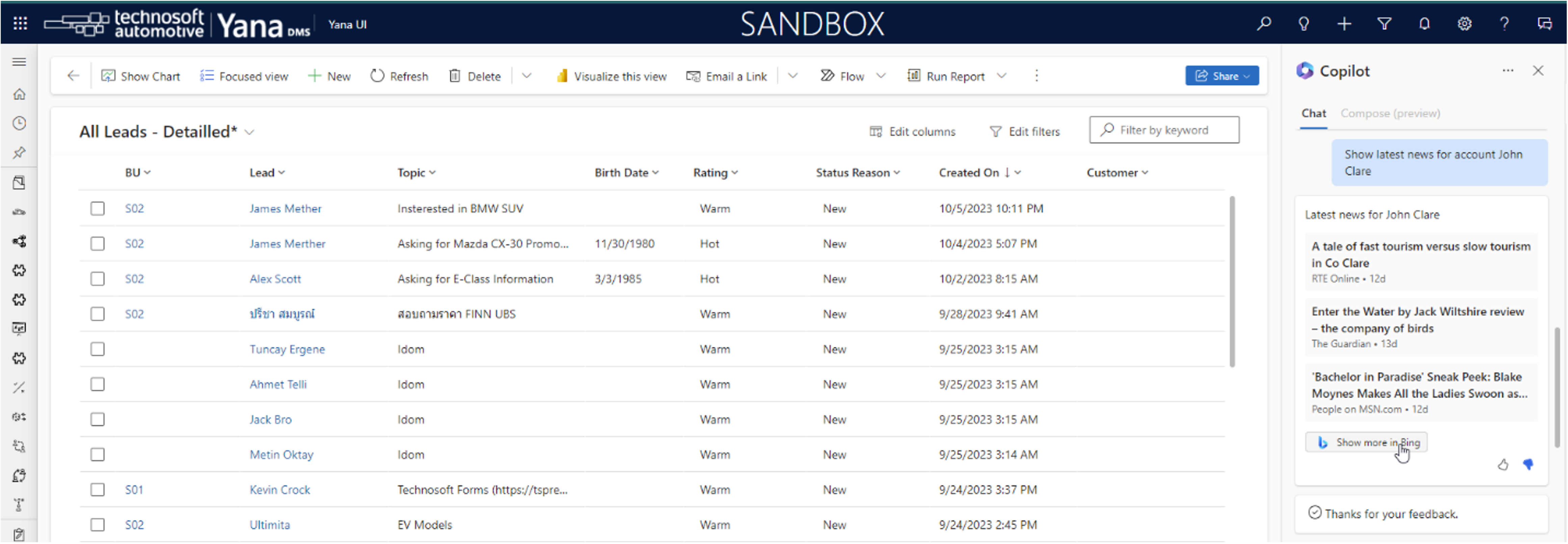
Task: Expand the All Leads - Detailled view selector
Action: tap(249, 132)
